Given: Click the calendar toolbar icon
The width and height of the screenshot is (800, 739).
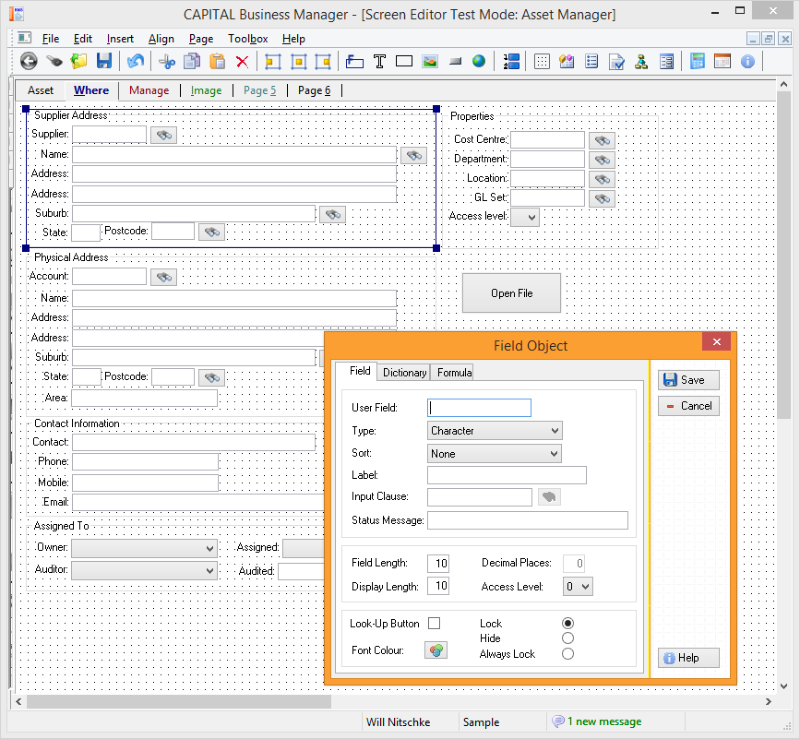Looking at the screenshot, I should pos(722,61).
